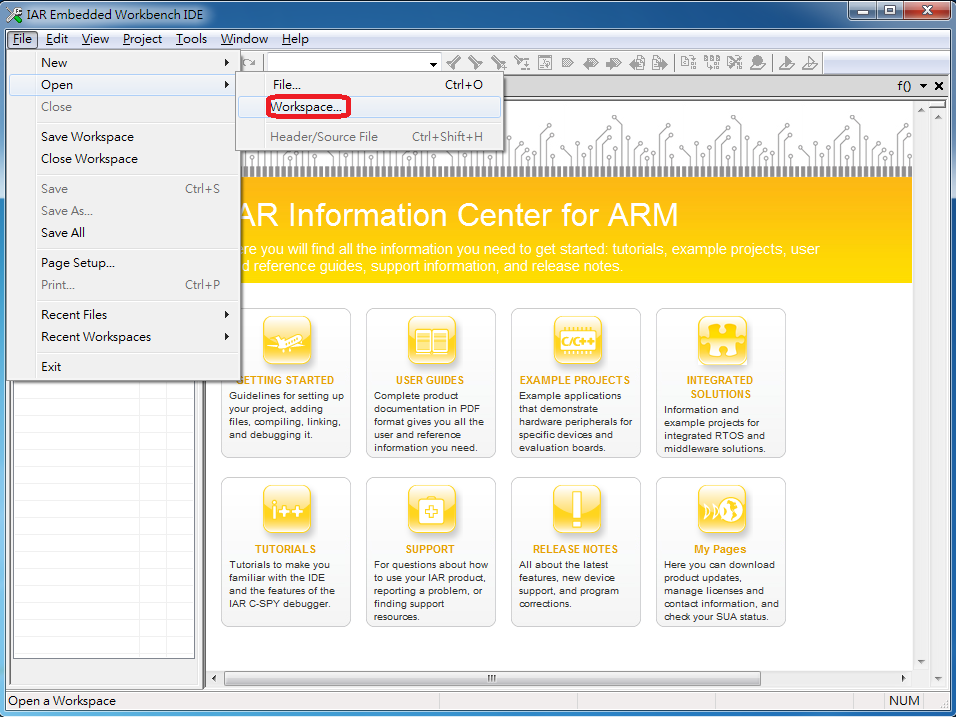This screenshot has height=717, width=956.
Task: Click the Go To toolbar icon
Action: tap(545, 62)
